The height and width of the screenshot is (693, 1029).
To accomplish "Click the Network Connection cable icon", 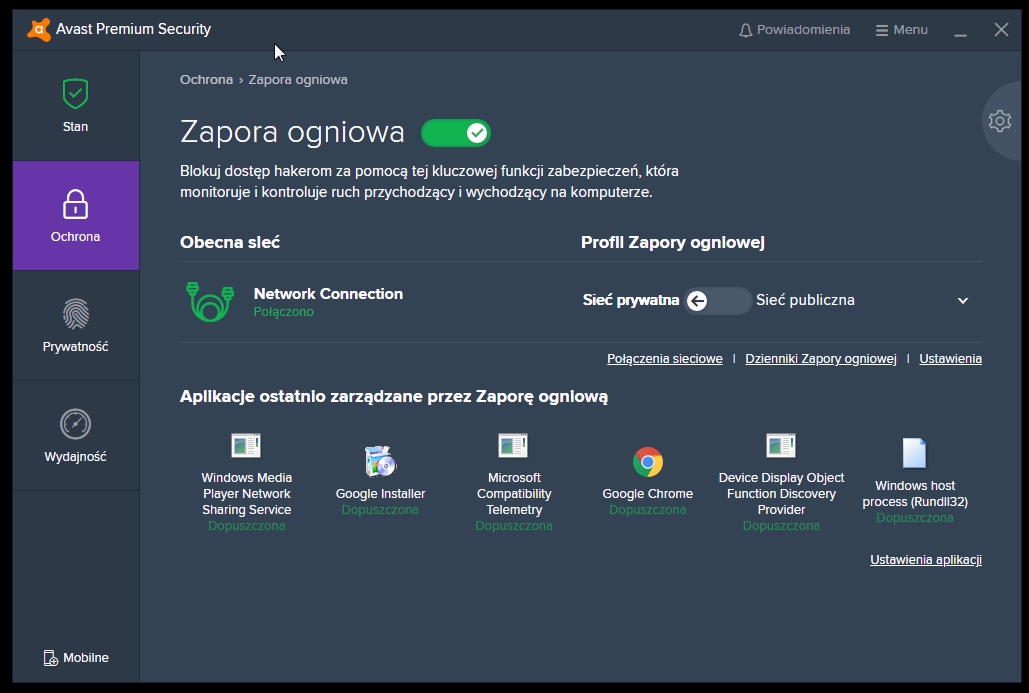I will [x=210, y=301].
